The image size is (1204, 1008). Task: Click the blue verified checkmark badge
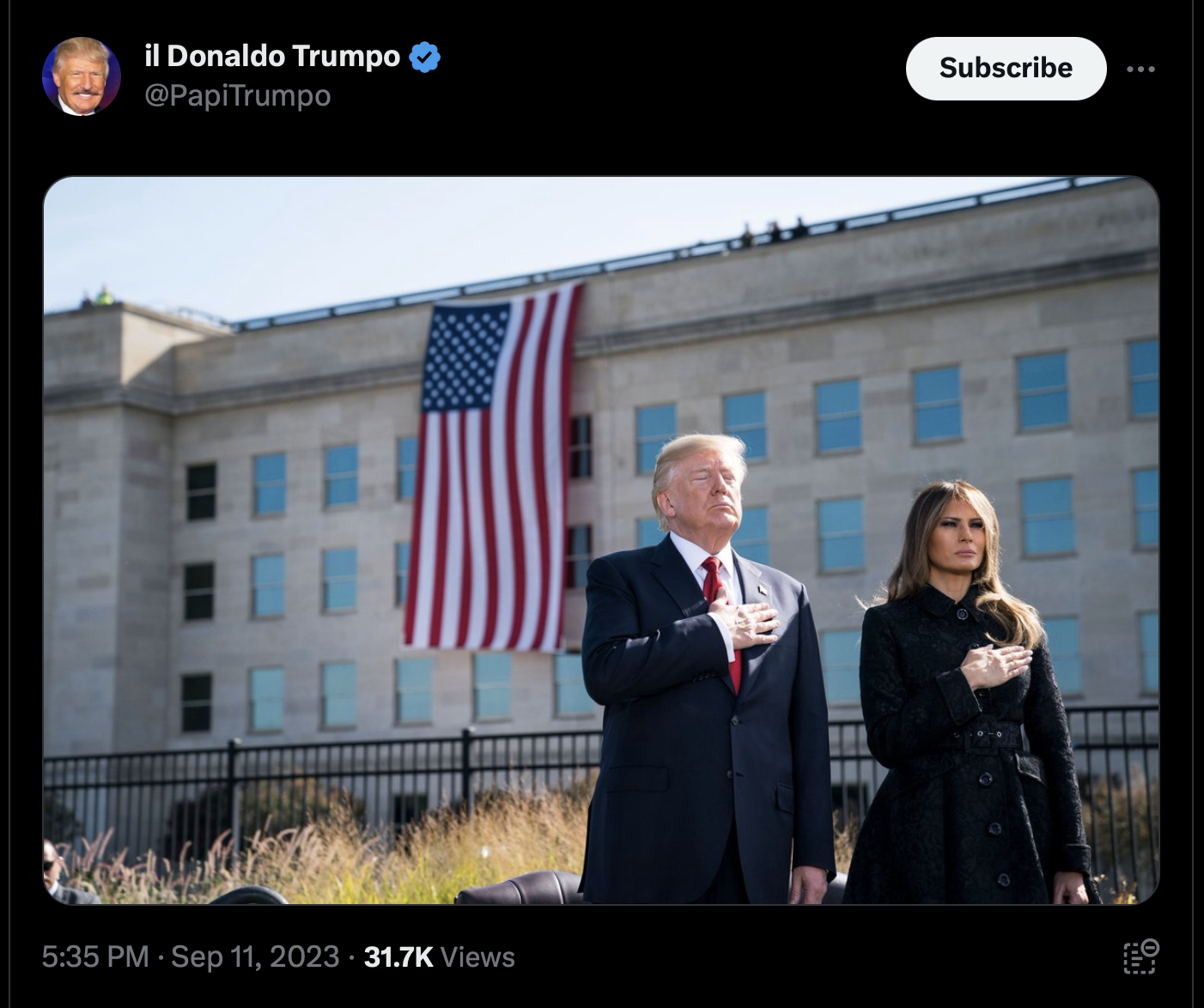pyautogui.click(x=424, y=57)
